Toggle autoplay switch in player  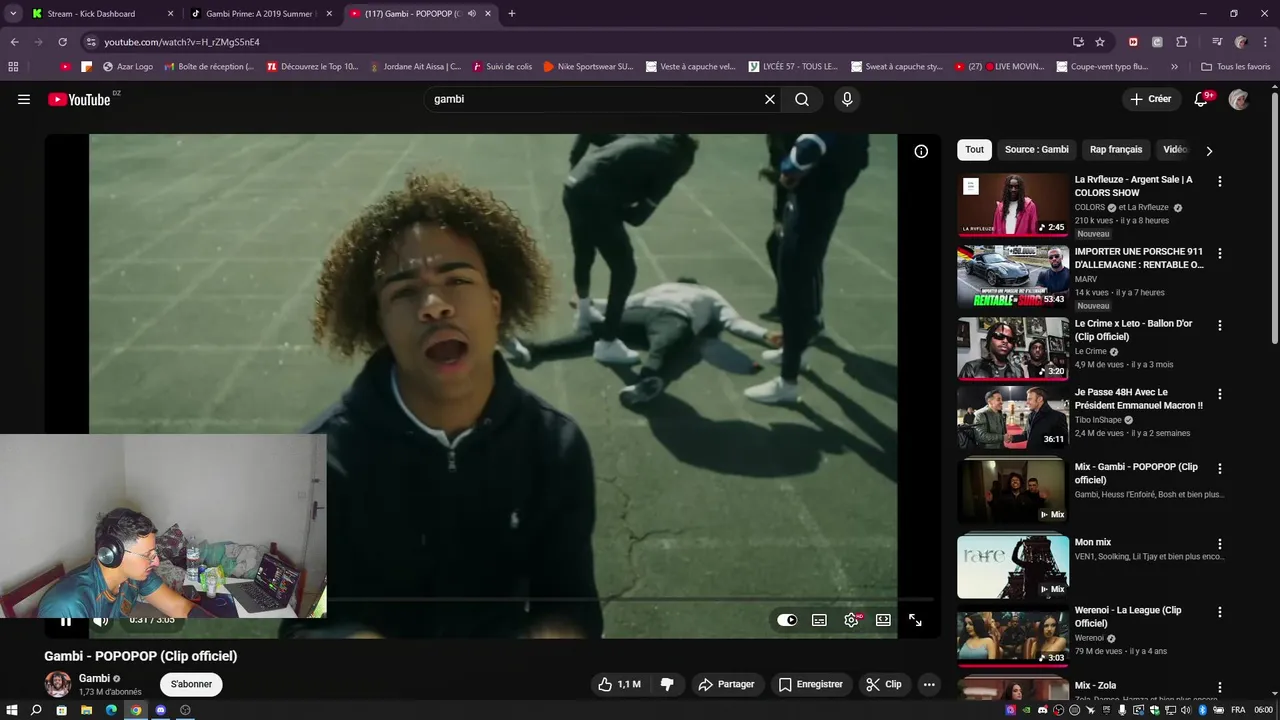pos(787,620)
